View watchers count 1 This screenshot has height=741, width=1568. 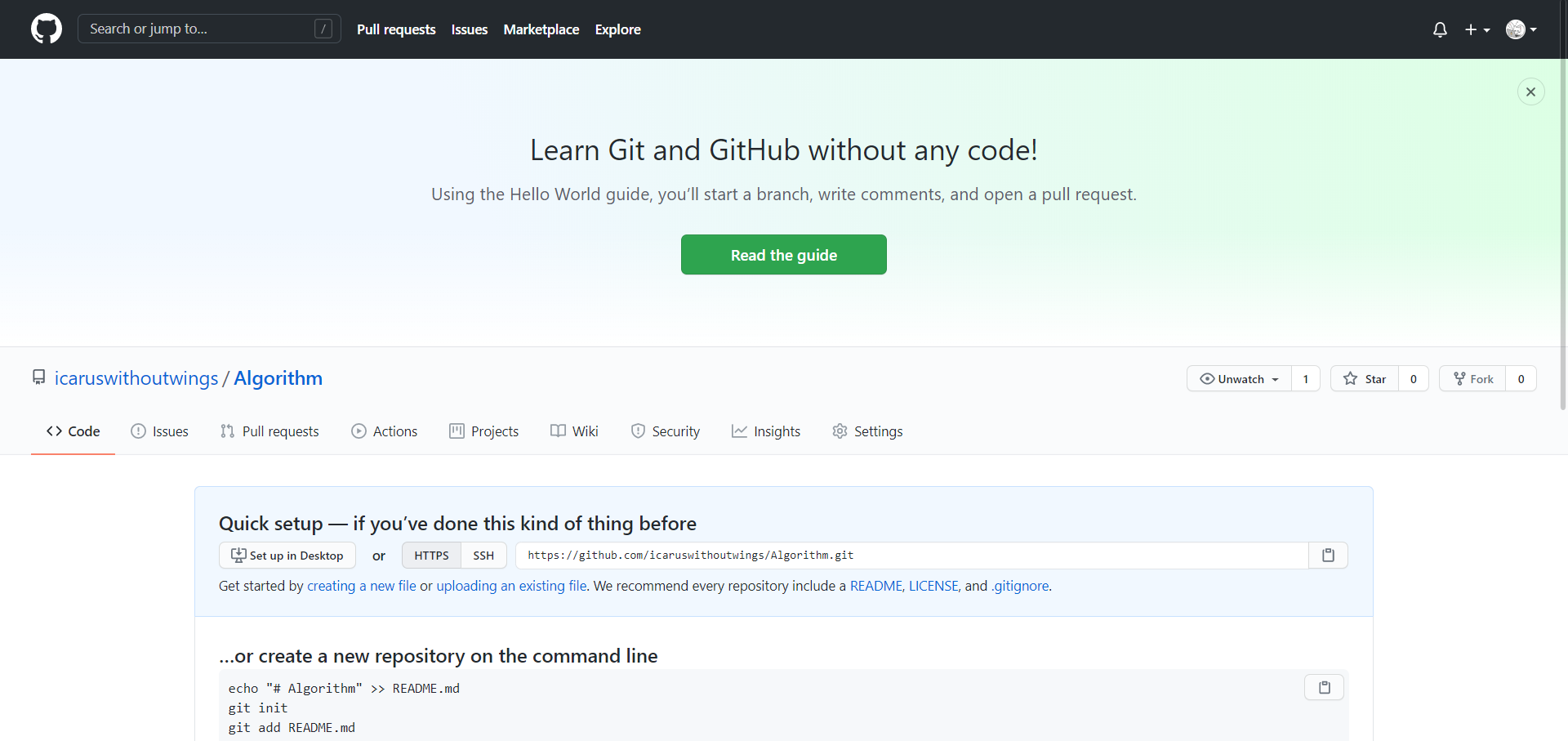click(x=1306, y=379)
